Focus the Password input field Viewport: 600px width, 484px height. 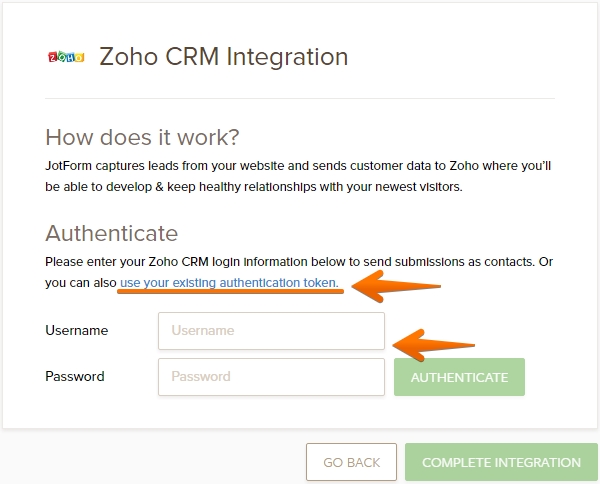[271, 377]
